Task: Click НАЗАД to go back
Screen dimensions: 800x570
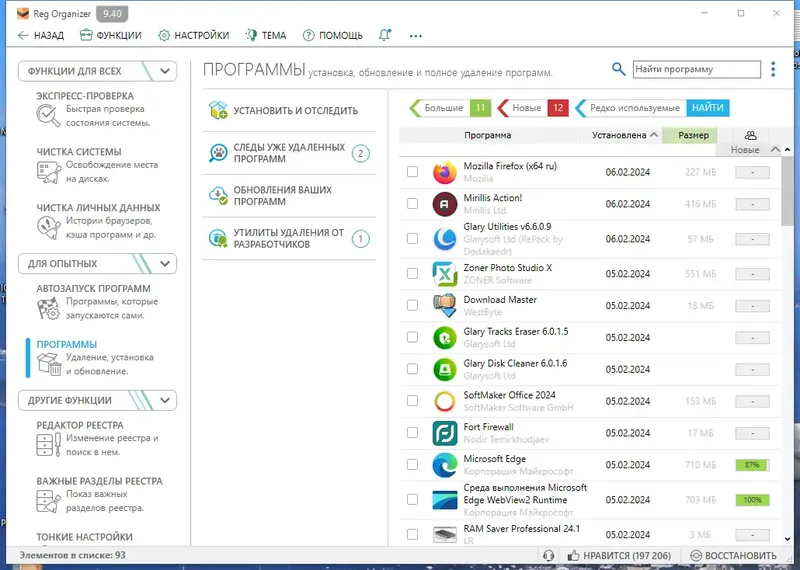Action: click(41, 35)
